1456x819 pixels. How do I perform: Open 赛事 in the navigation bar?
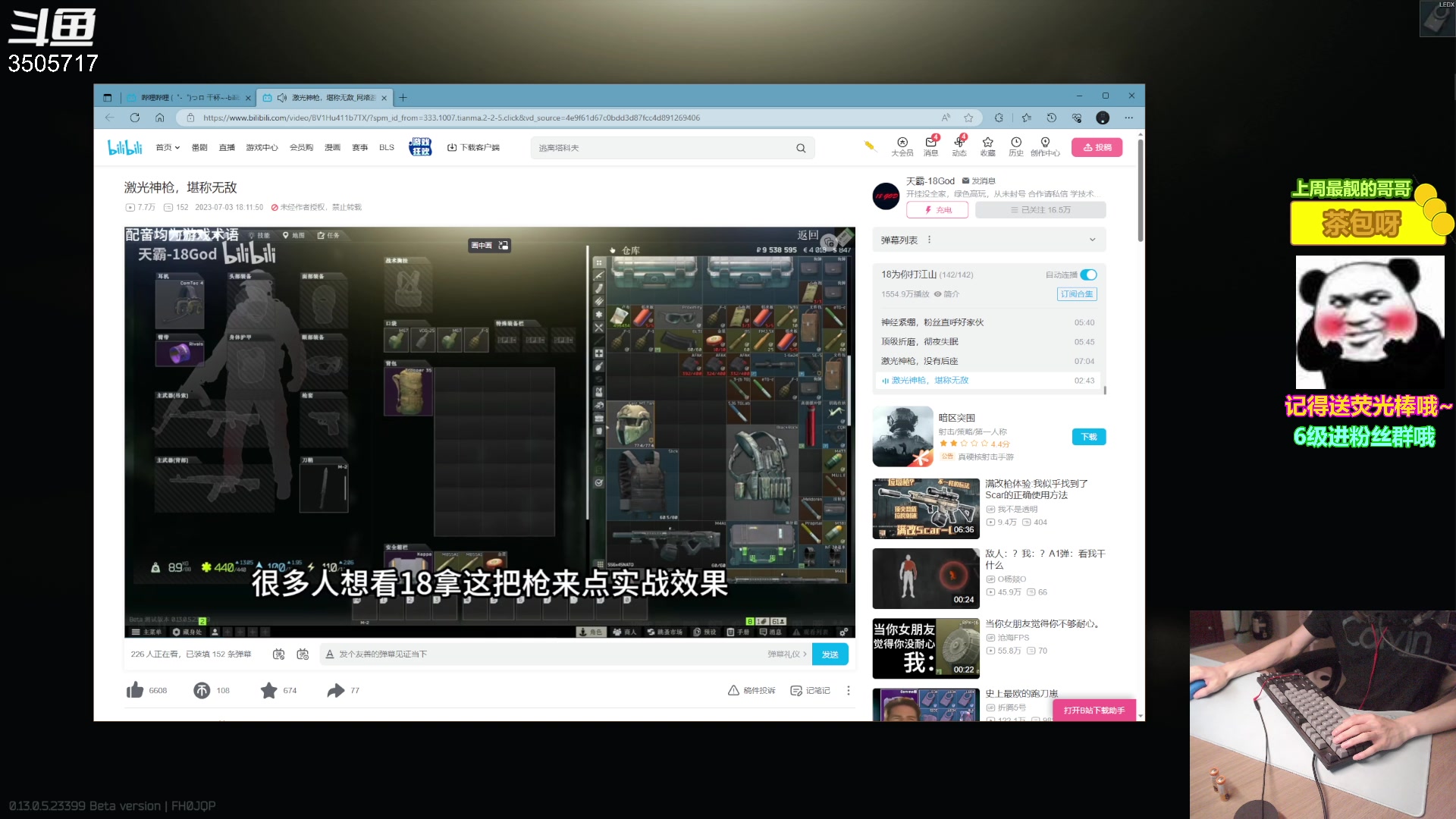click(x=359, y=148)
